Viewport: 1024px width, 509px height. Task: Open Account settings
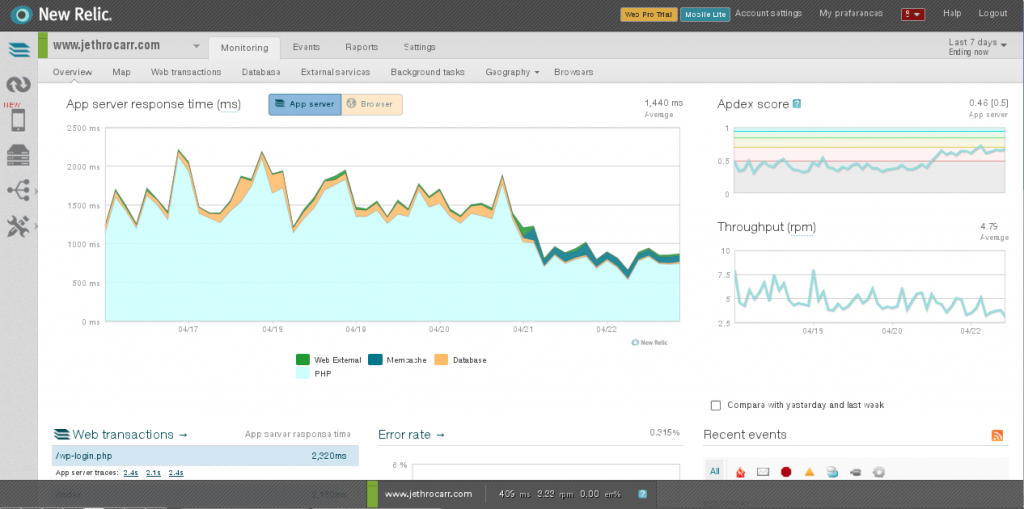pos(768,13)
